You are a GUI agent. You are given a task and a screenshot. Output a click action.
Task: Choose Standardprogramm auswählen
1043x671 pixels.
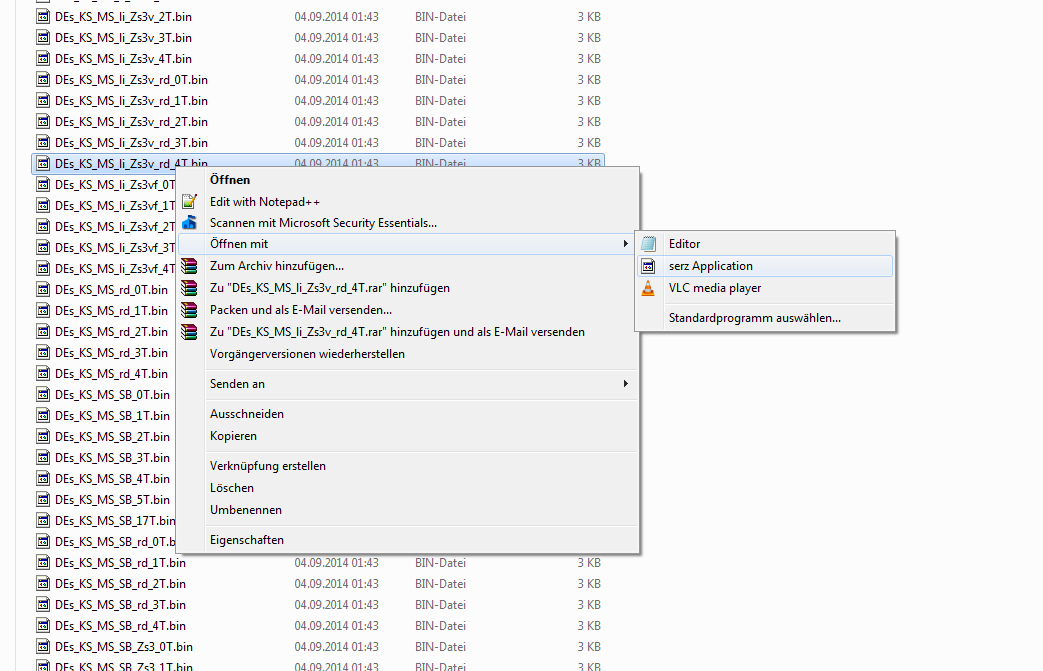point(755,318)
